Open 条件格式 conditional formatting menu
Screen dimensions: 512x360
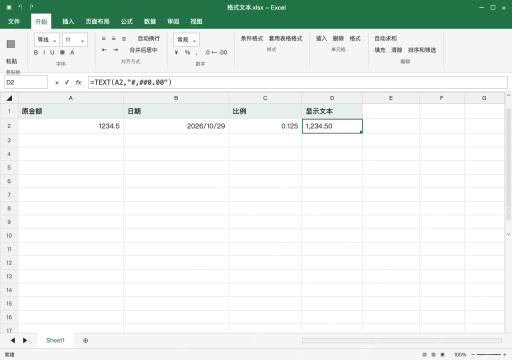(x=252, y=39)
